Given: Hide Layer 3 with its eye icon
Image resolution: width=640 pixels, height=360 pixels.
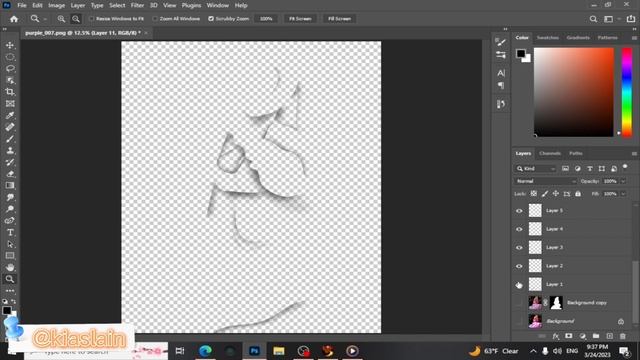Looking at the screenshot, I should (519, 247).
